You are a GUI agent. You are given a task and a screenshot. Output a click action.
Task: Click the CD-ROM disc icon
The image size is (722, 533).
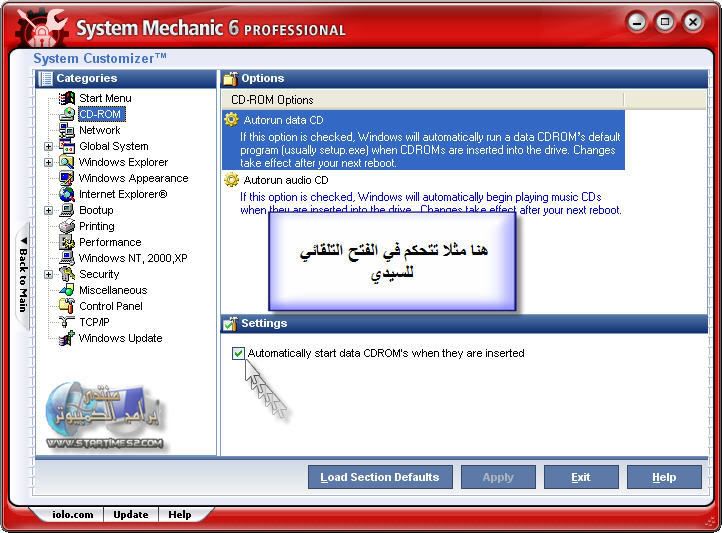[x=67, y=114]
